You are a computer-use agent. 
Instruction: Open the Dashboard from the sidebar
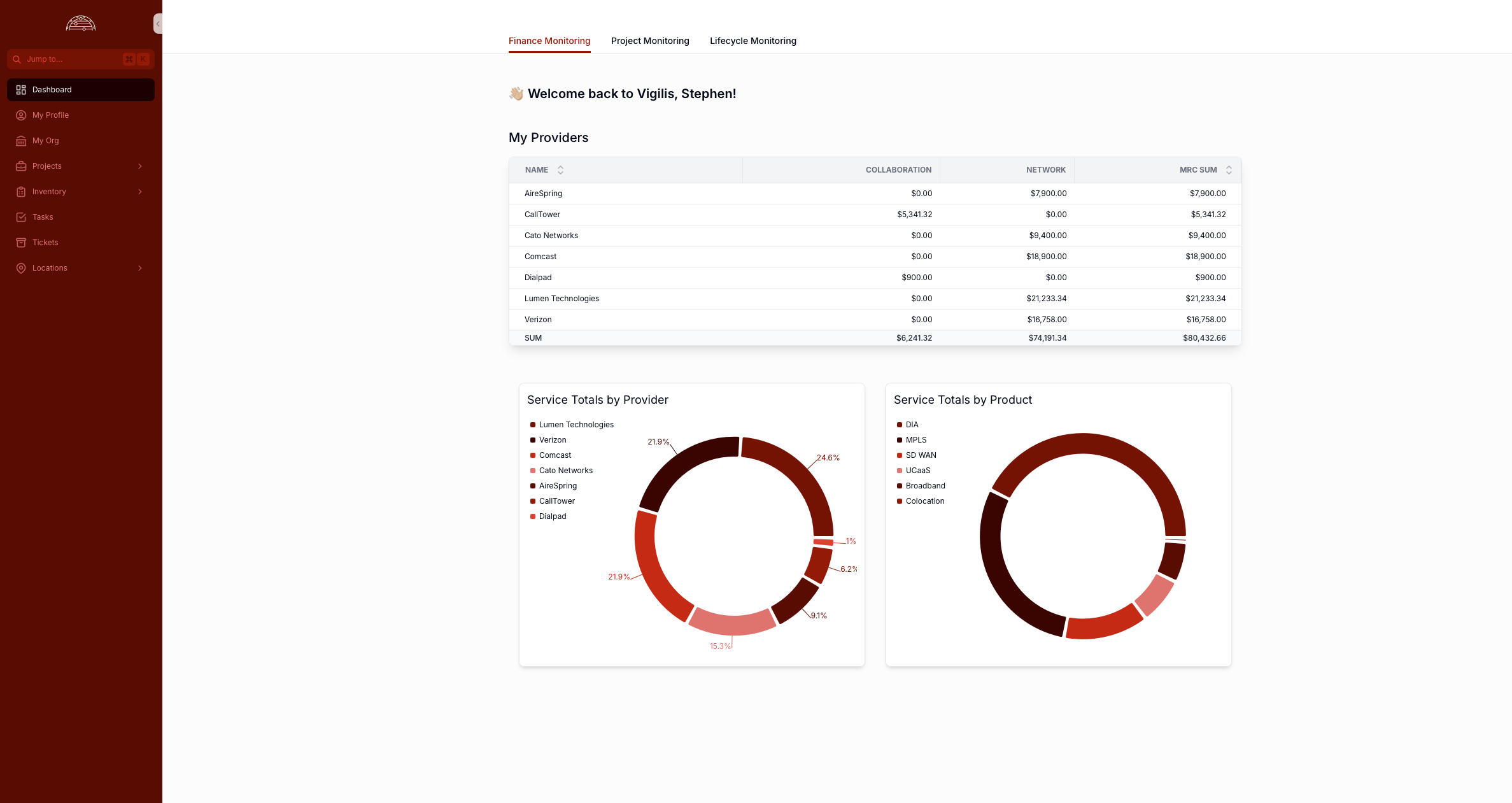[52, 89]
